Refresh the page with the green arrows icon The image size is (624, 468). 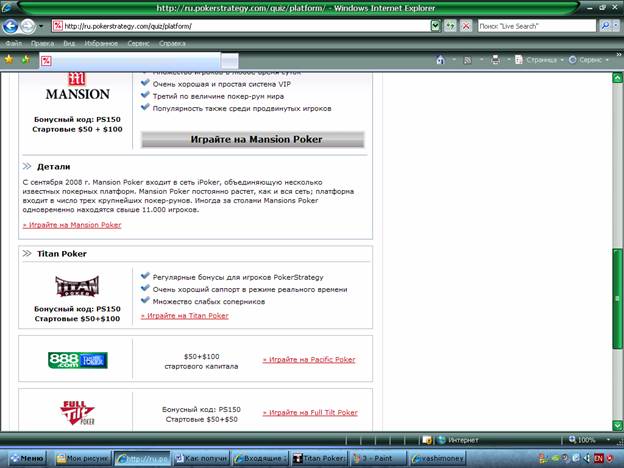pyautogui.click(x=450, y=26)
